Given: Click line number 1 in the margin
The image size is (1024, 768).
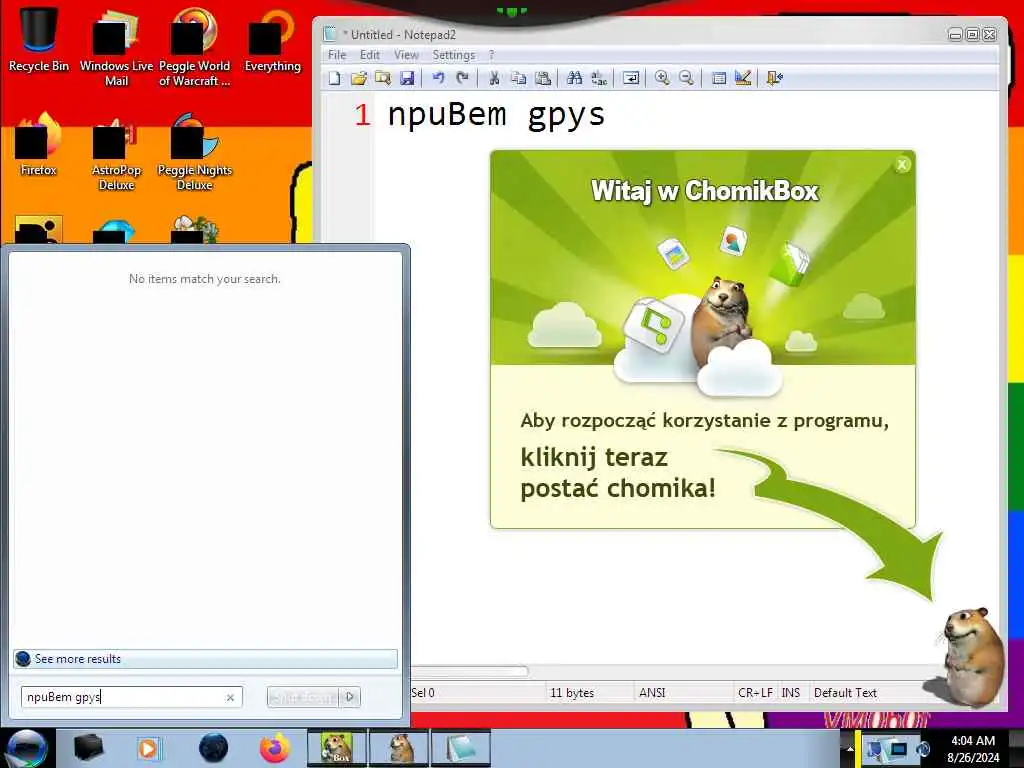Looking at the screenshot, I should click(x=362, y=115).
